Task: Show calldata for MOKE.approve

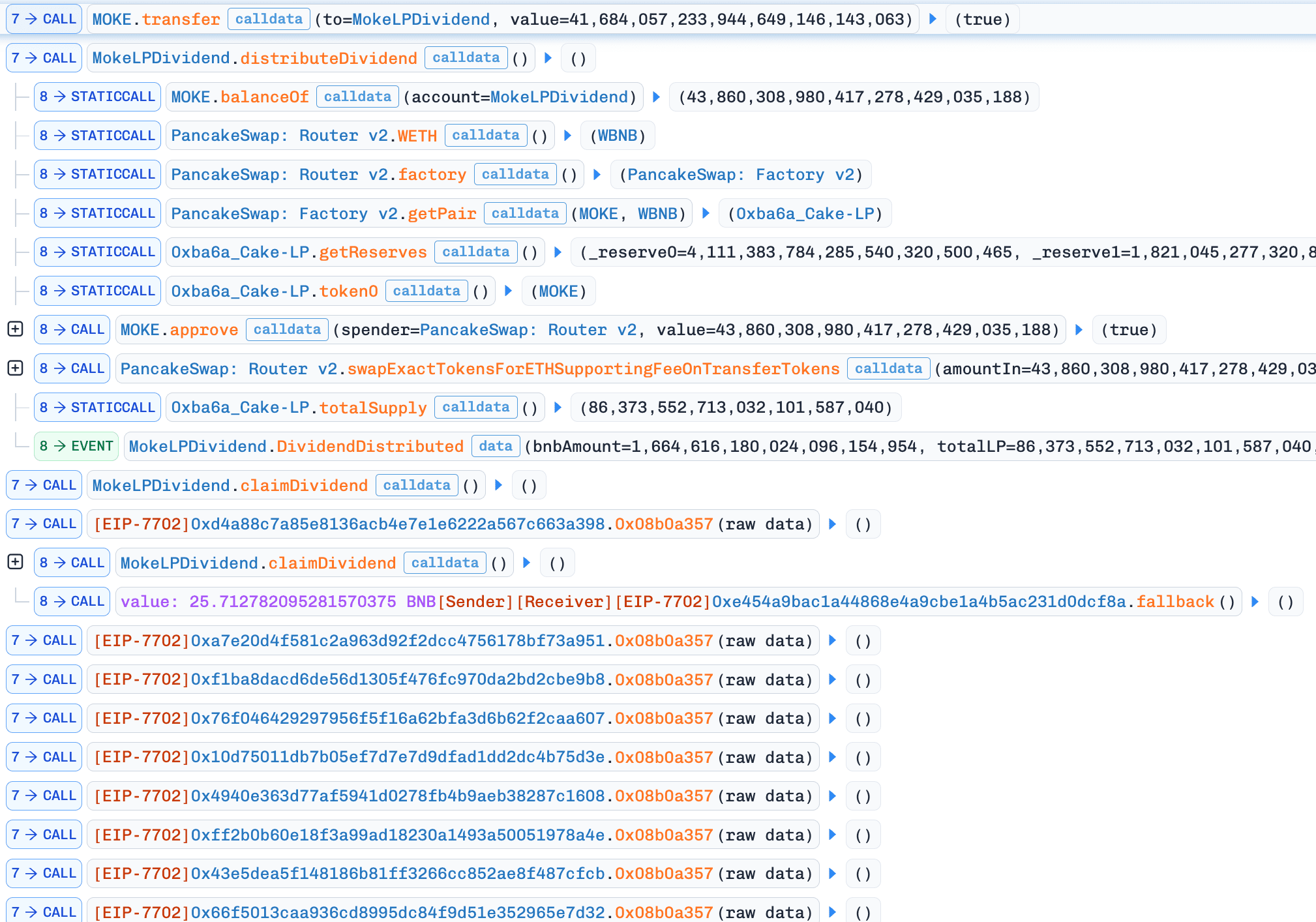Action: (287, 329)
